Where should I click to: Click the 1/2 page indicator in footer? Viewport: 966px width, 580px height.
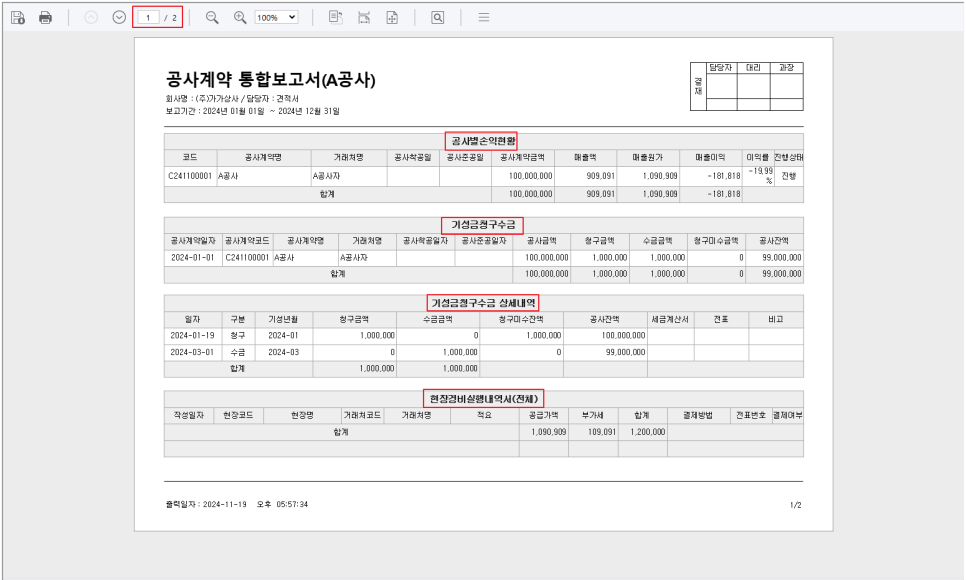tap(795, 505)
